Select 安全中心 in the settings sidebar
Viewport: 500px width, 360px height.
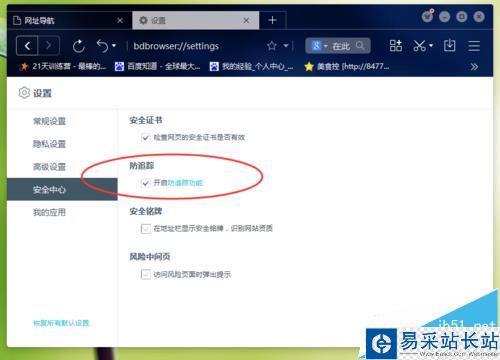[x=62, y=189]
